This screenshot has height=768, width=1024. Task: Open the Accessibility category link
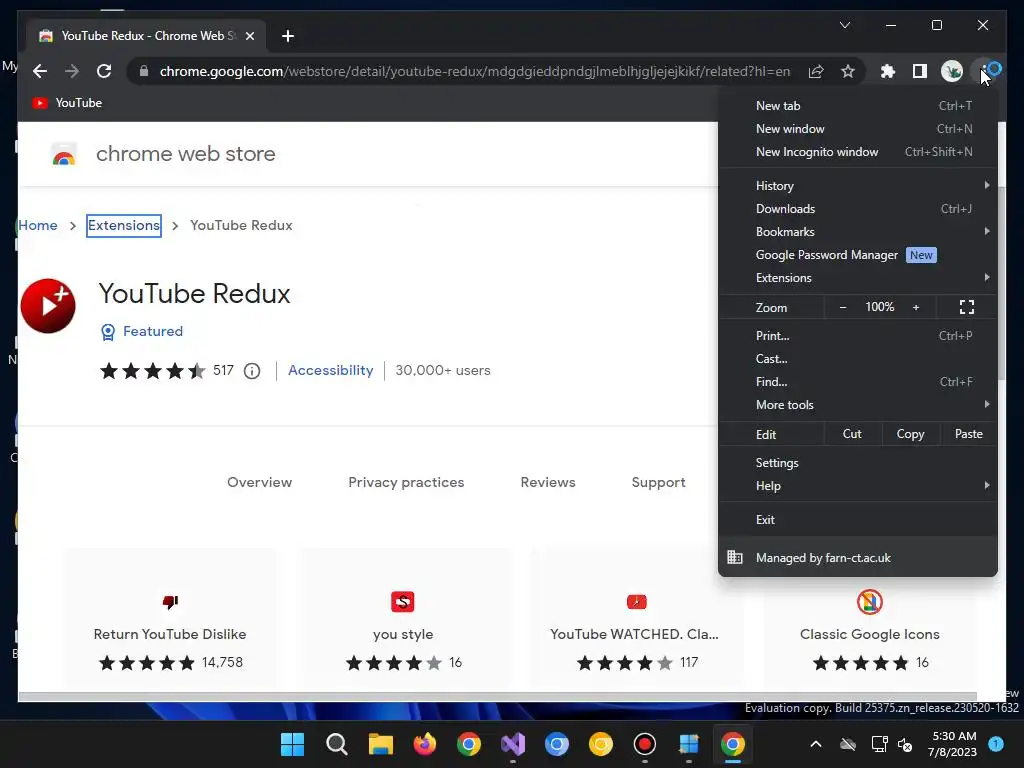pos(330,370)
